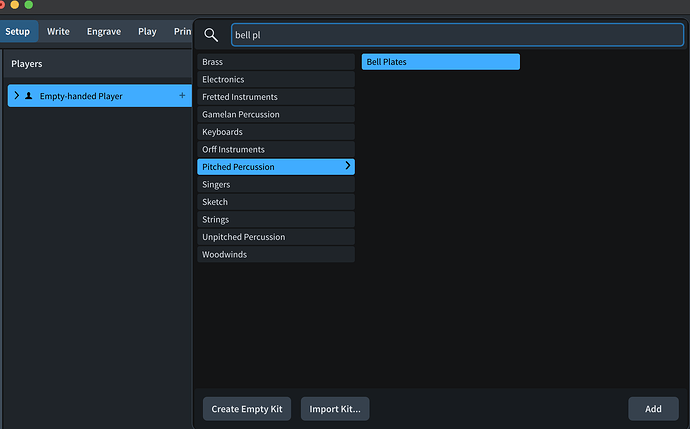
Task: Switch to Play mode
Action: 147,31
